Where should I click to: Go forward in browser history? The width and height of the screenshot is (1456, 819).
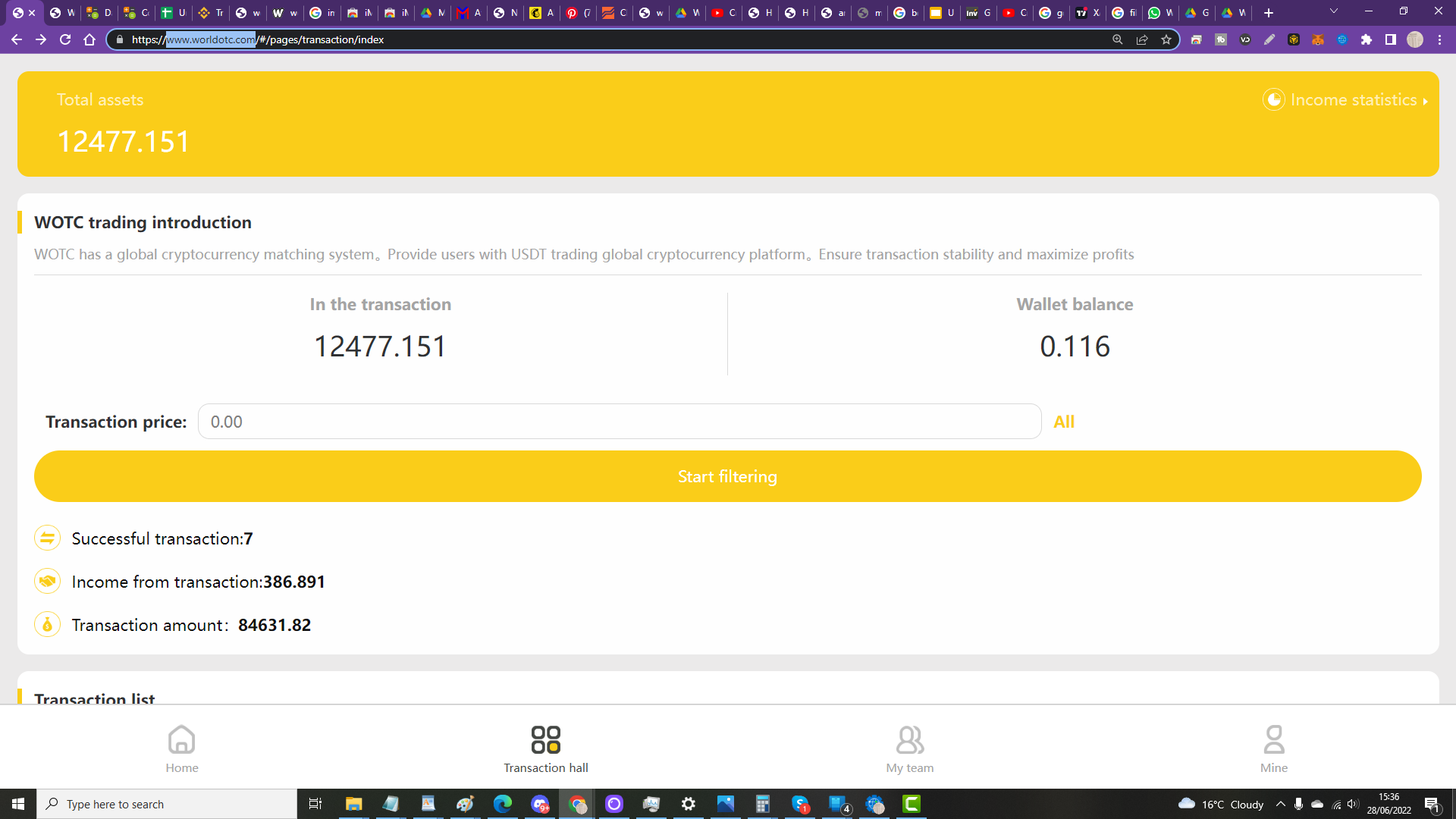coord(41,39)
